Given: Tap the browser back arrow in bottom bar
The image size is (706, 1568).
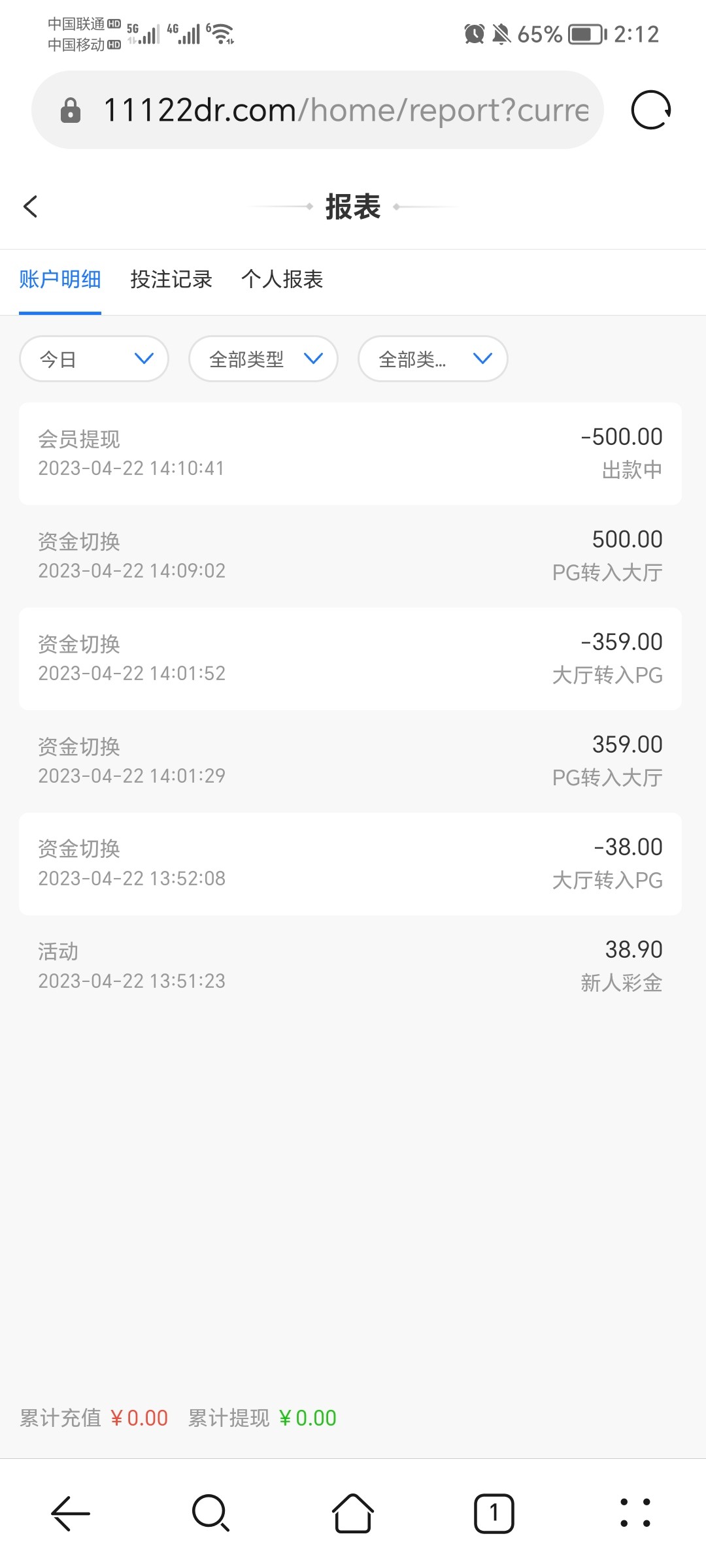Looking at the screenshot, I should point(71,1513).
